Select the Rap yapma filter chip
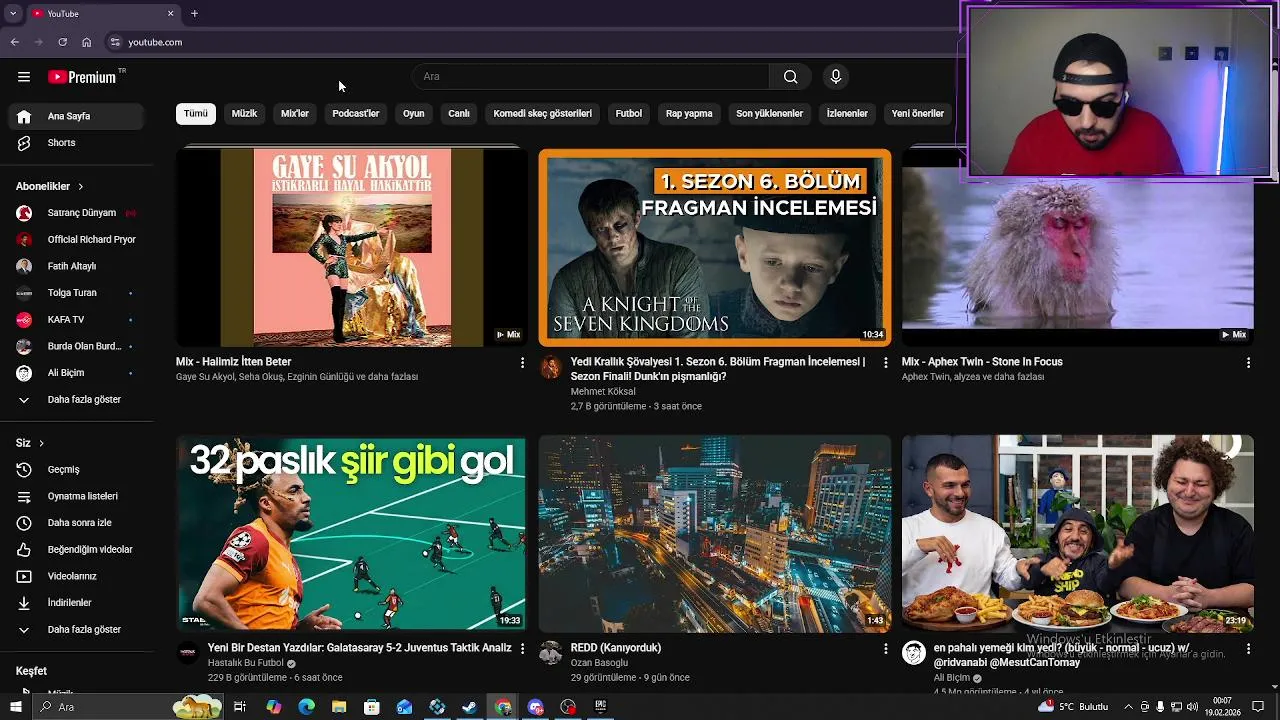Screen dimensions: 1280x720 coord(689,113)
